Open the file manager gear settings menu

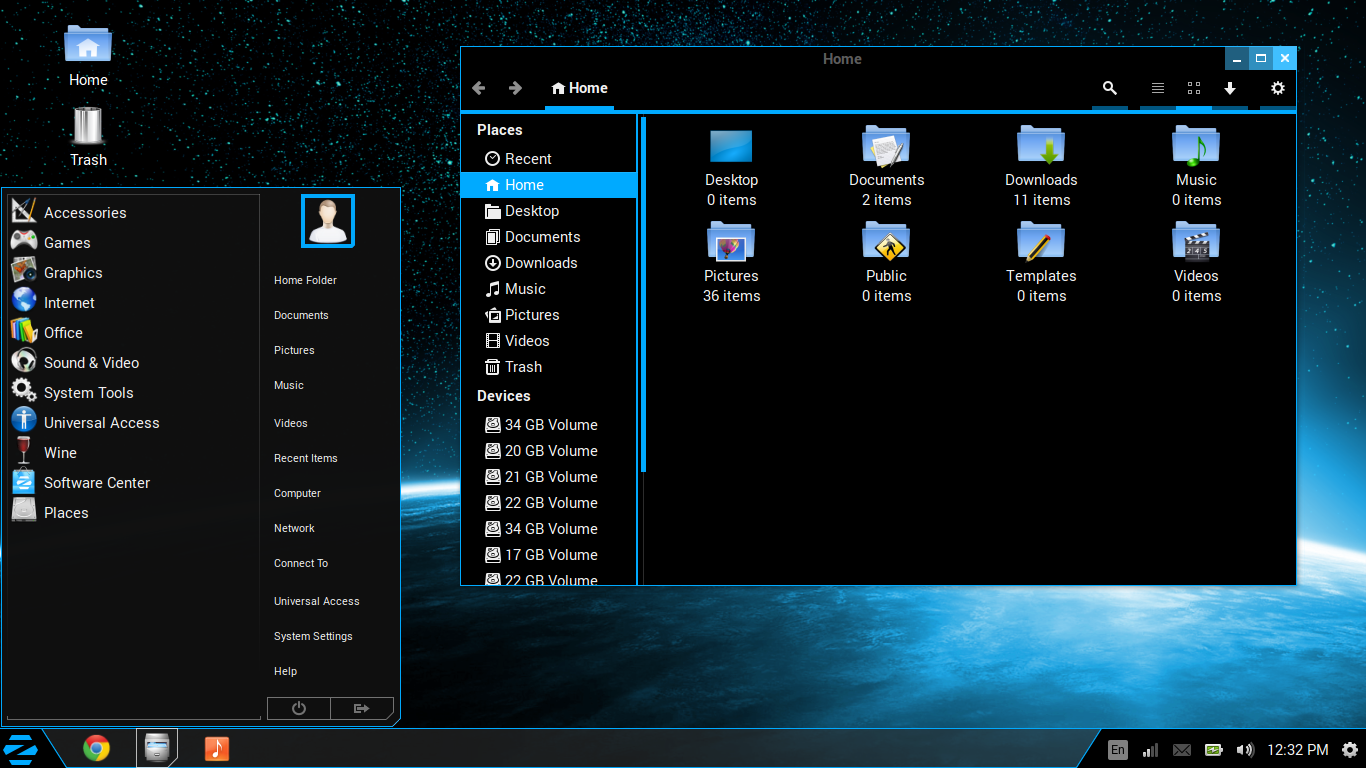(x=1277, y=89)
